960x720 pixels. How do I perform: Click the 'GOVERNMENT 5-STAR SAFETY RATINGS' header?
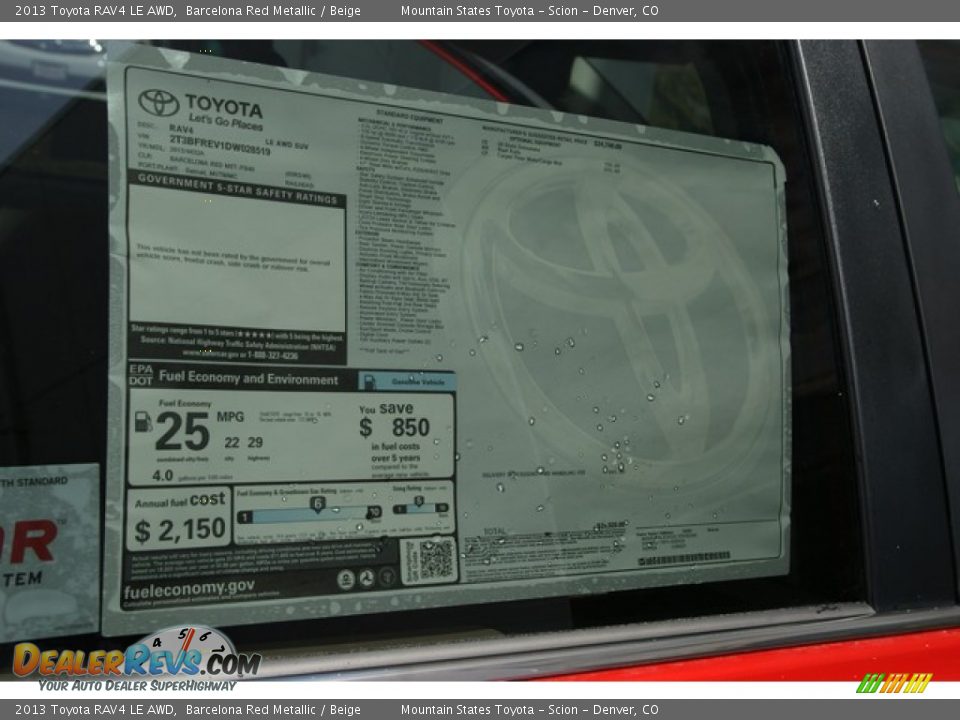[x=238, y=189]
